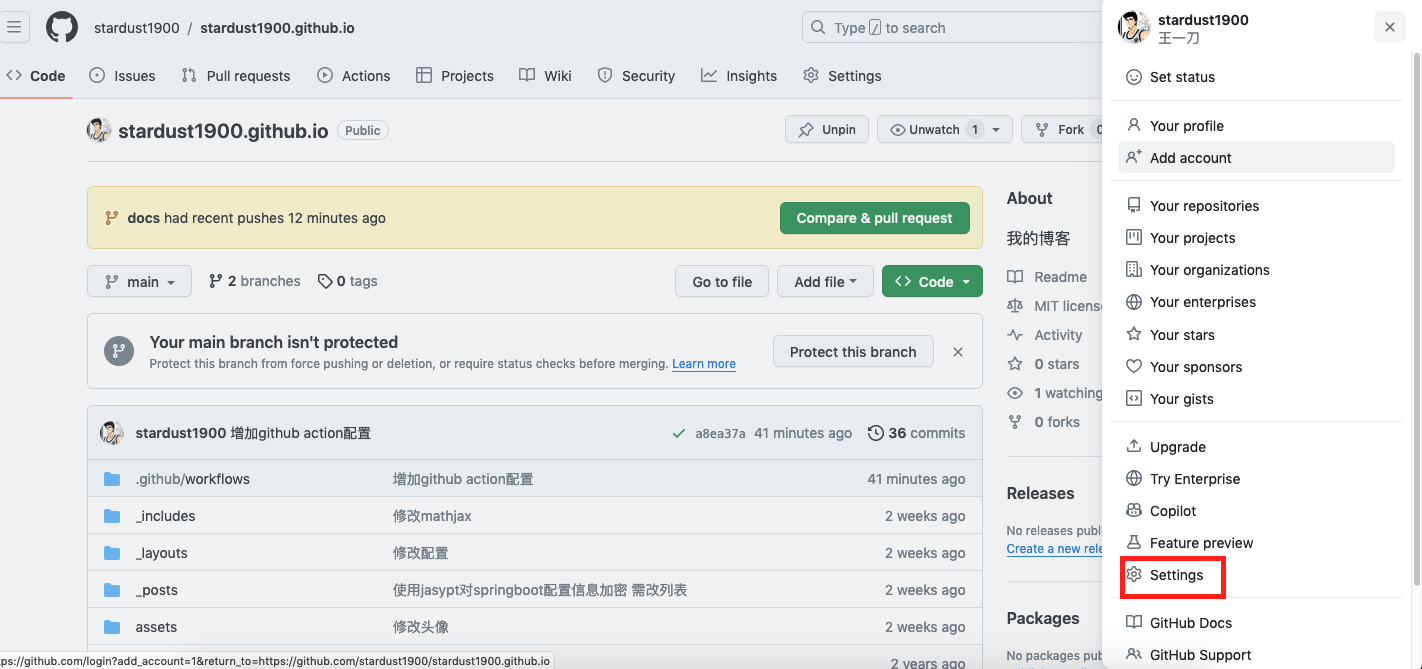This screenshot has width=1422, height=669.
Task: Expand the Unwatch notifications dropdown
Action: pyautogui.click(x=995, y=129)
